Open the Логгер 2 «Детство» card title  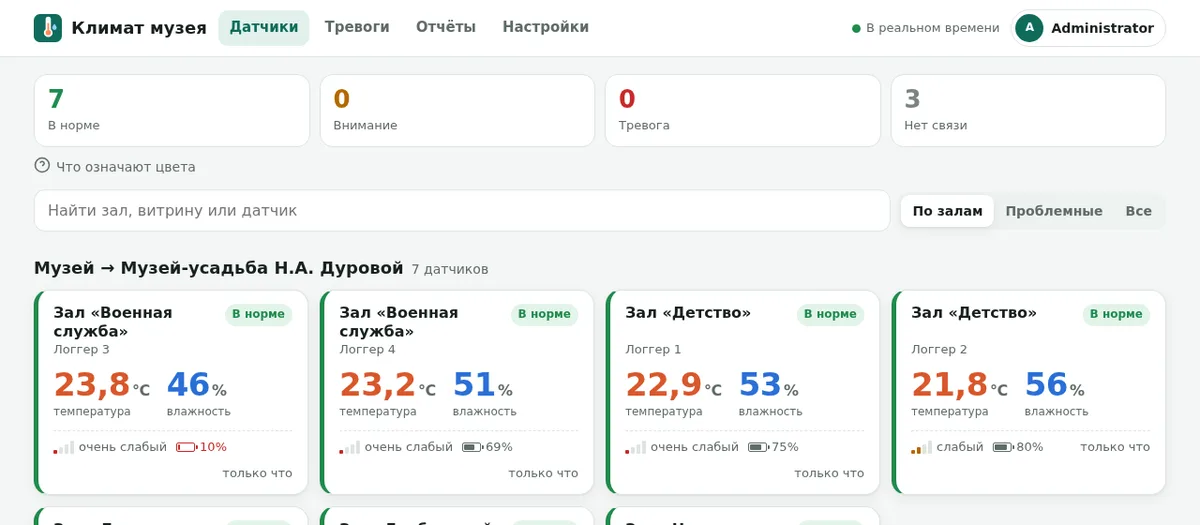[x=974, y=313]
